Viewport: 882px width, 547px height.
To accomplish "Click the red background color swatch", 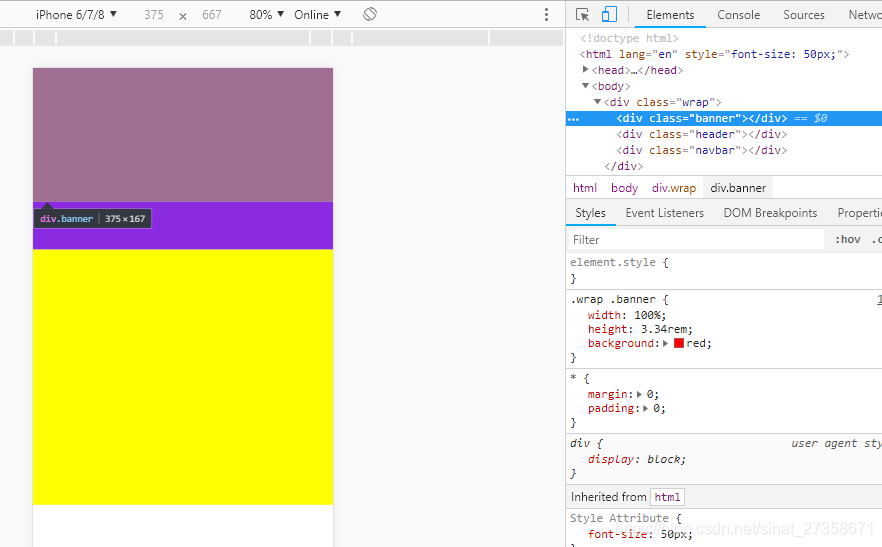I will (x=679, y=343).
